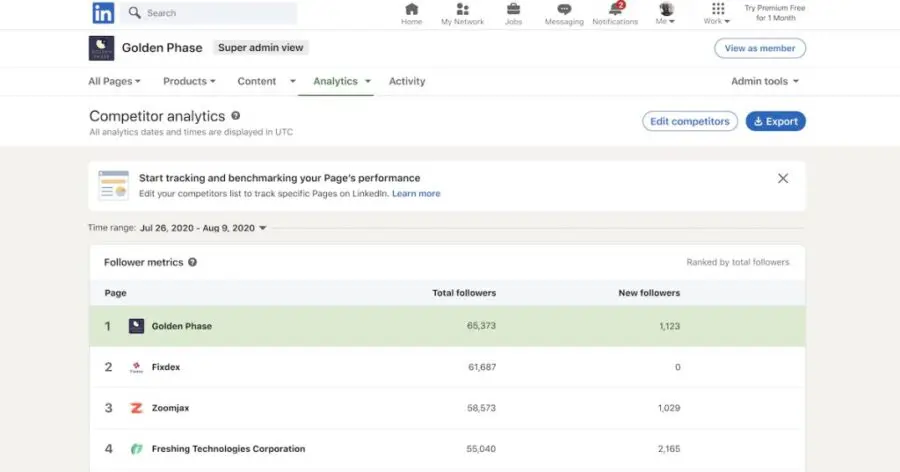Click Edit competitors button
The image size is (900, 472).
tap(690, 121)
